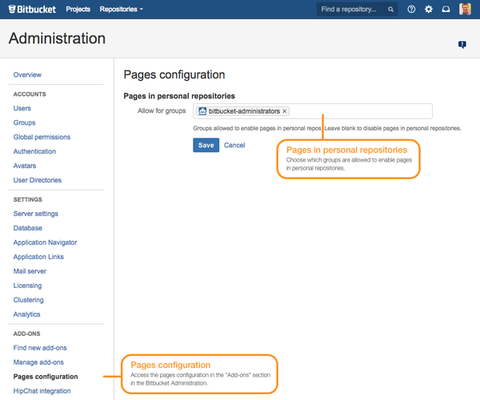Expand the Repositories dropdown menu
Viewport: 480px width, 400px height.
(x=121, y=9)
